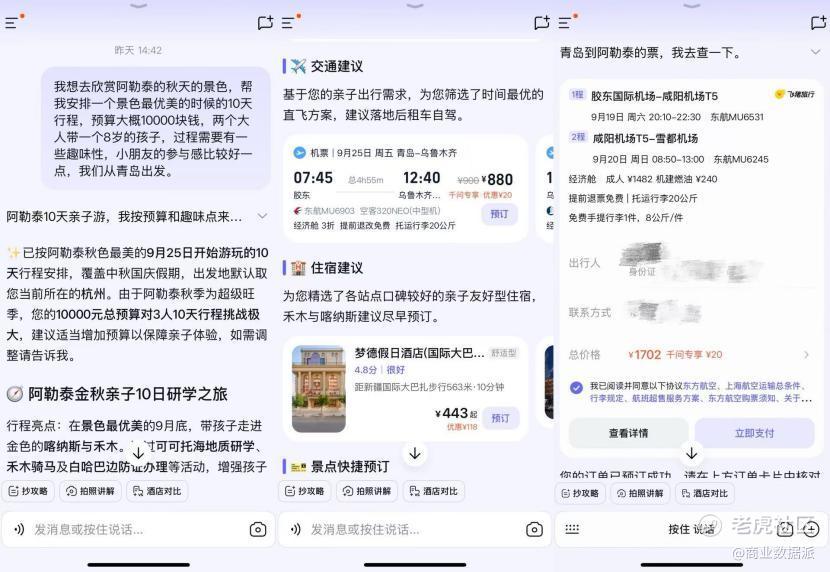Expand the 青岛到阿勒泰的票 summary chevron
This screenshot has height=572, width=830.
pyautogui.click(x=816, y=52)
